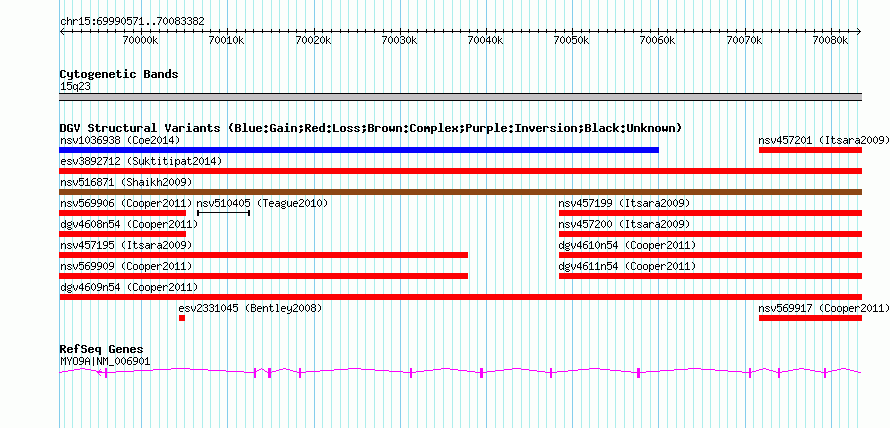
Task: Click the 70050k scale tick label
Action: pyautogui.click(x=571, y=40)
